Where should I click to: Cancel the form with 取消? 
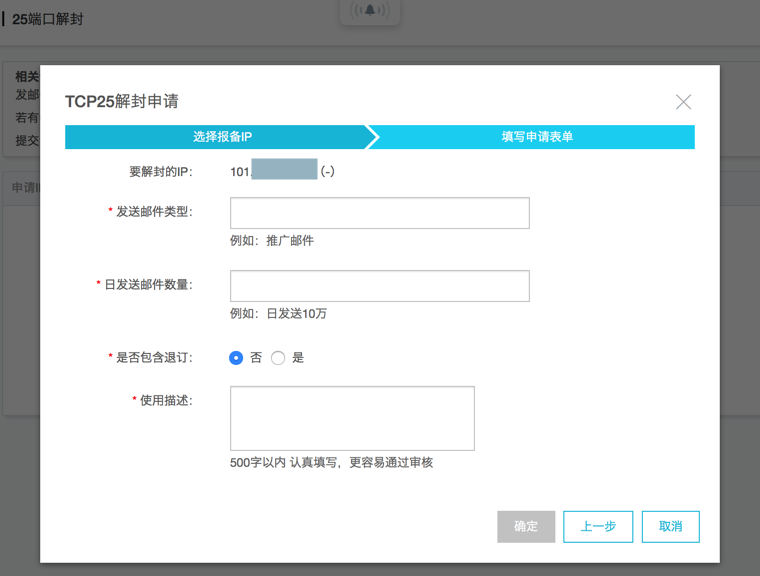coord(670,527)
